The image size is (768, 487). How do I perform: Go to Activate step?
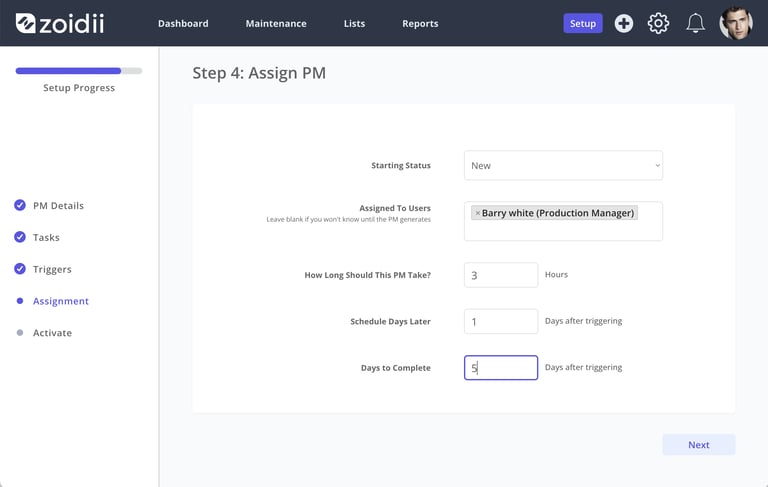(x=52, y=333)
